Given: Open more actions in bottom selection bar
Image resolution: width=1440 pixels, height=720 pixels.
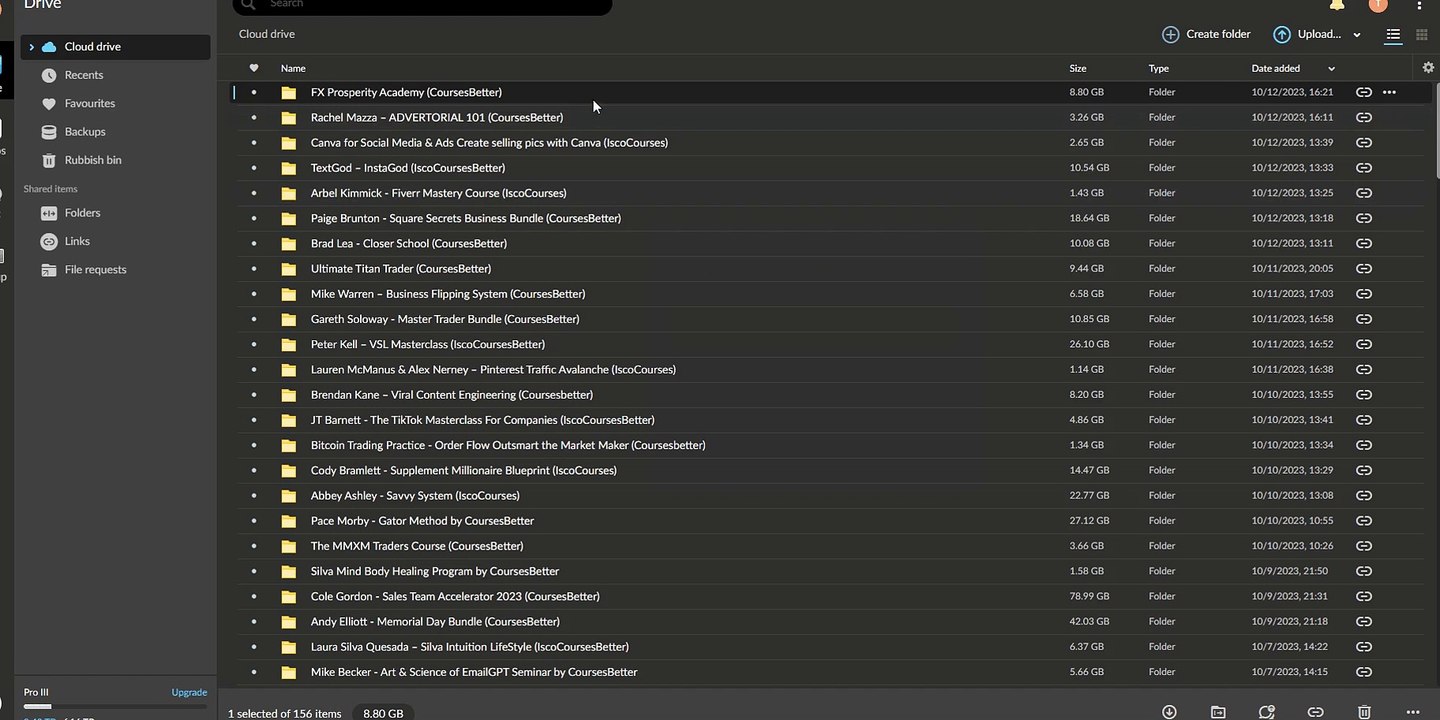Looking at the screenshot, I should 1413,712.
